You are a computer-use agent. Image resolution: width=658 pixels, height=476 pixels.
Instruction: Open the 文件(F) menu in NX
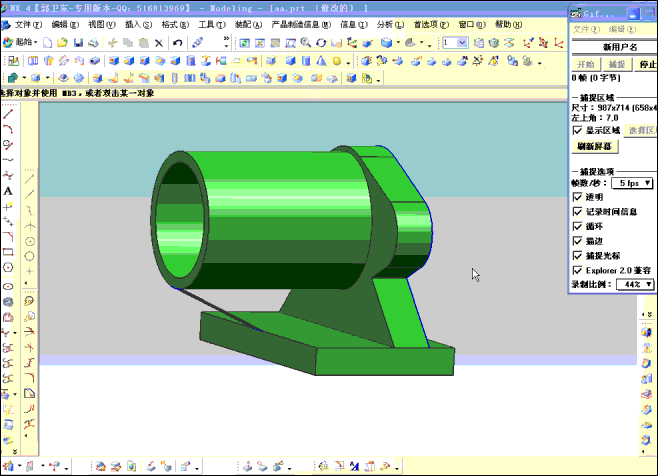tap(28, 25)
